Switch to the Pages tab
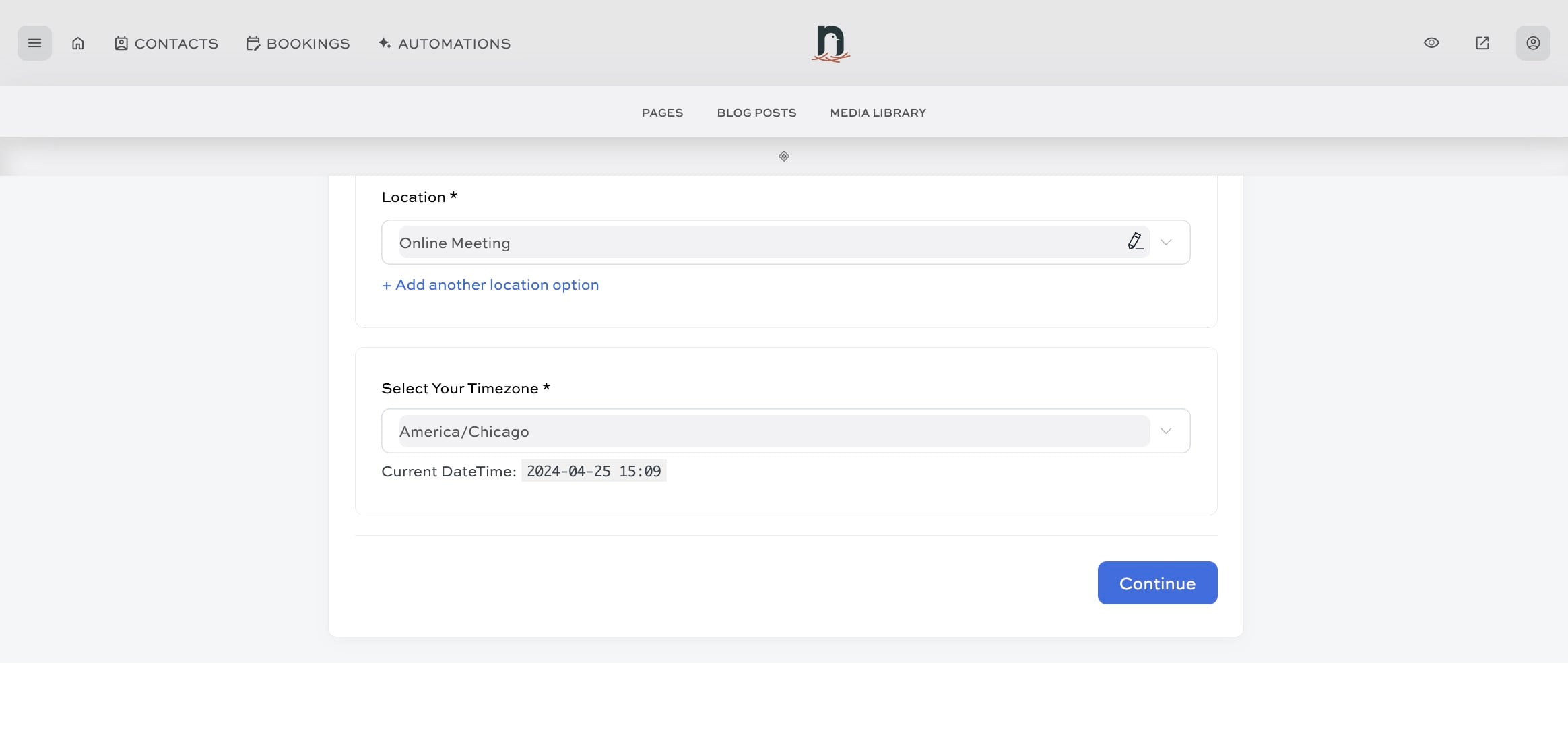The height and width of the screenshot is (733, 1568). point(662,113)
